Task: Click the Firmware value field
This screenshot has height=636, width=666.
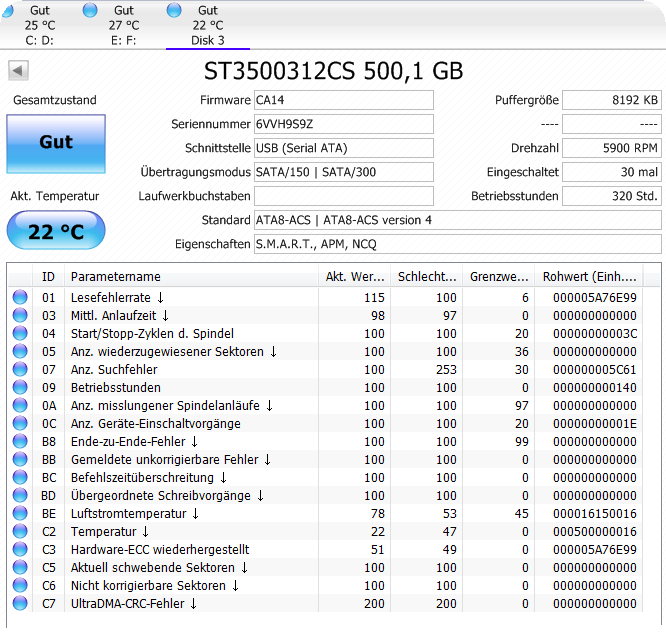Action: [343, 100]
